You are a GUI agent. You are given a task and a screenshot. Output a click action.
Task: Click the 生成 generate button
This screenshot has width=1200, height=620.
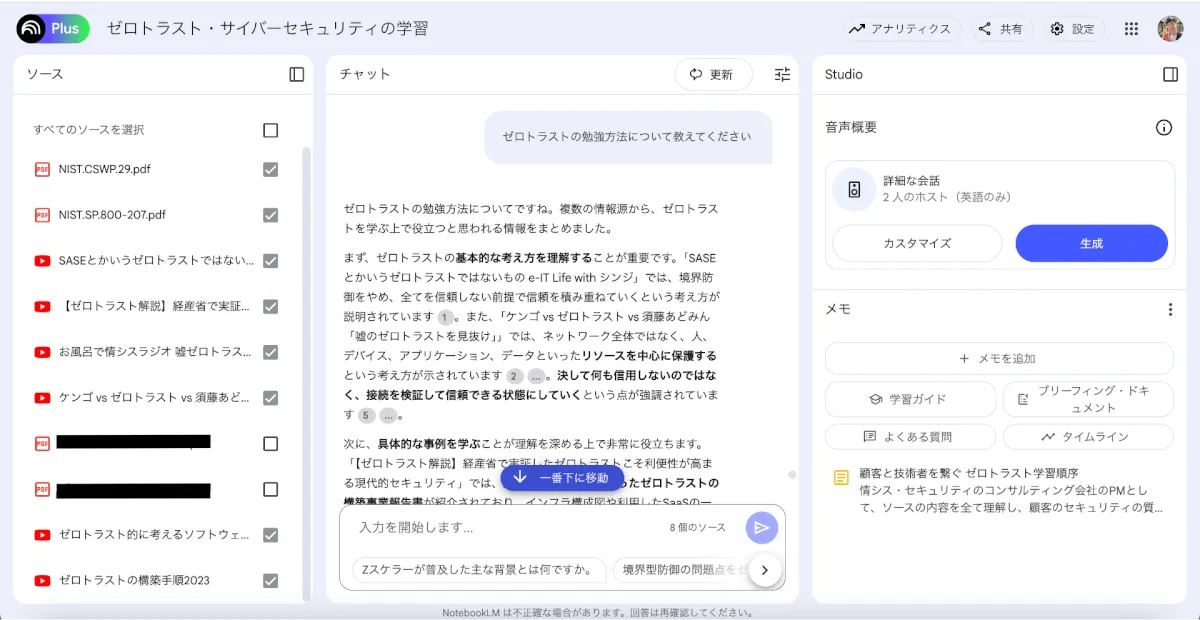1092,243
